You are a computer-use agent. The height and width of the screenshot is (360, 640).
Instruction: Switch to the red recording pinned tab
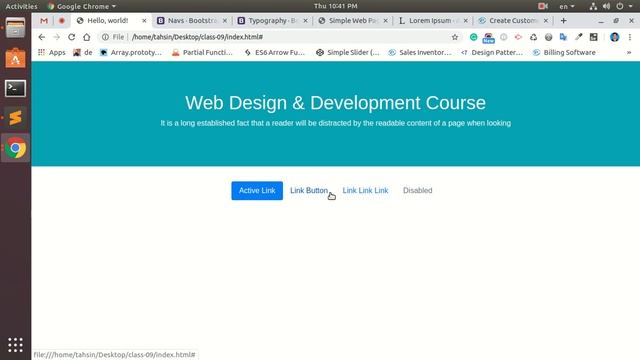click(62, 20)
